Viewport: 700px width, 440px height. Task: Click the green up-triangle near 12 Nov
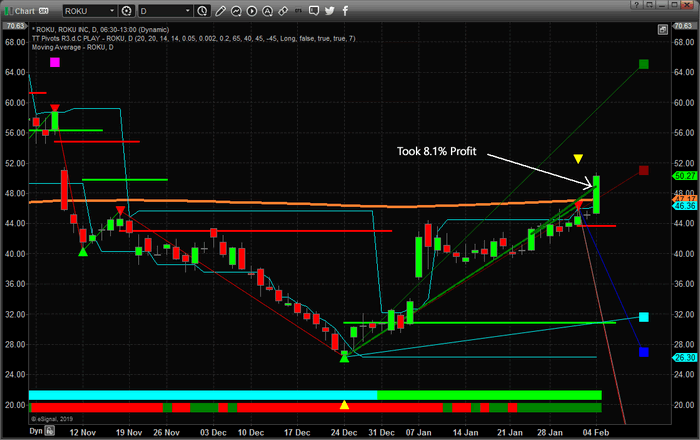coord(83,252)
